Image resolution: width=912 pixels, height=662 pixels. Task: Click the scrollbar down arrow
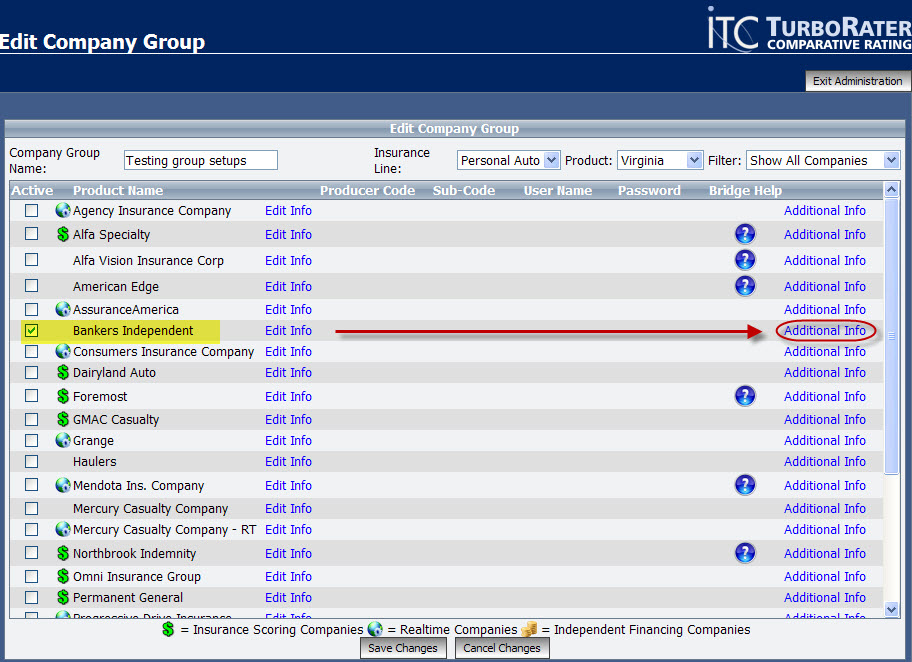pyautogui.click(x=891, y=610)
